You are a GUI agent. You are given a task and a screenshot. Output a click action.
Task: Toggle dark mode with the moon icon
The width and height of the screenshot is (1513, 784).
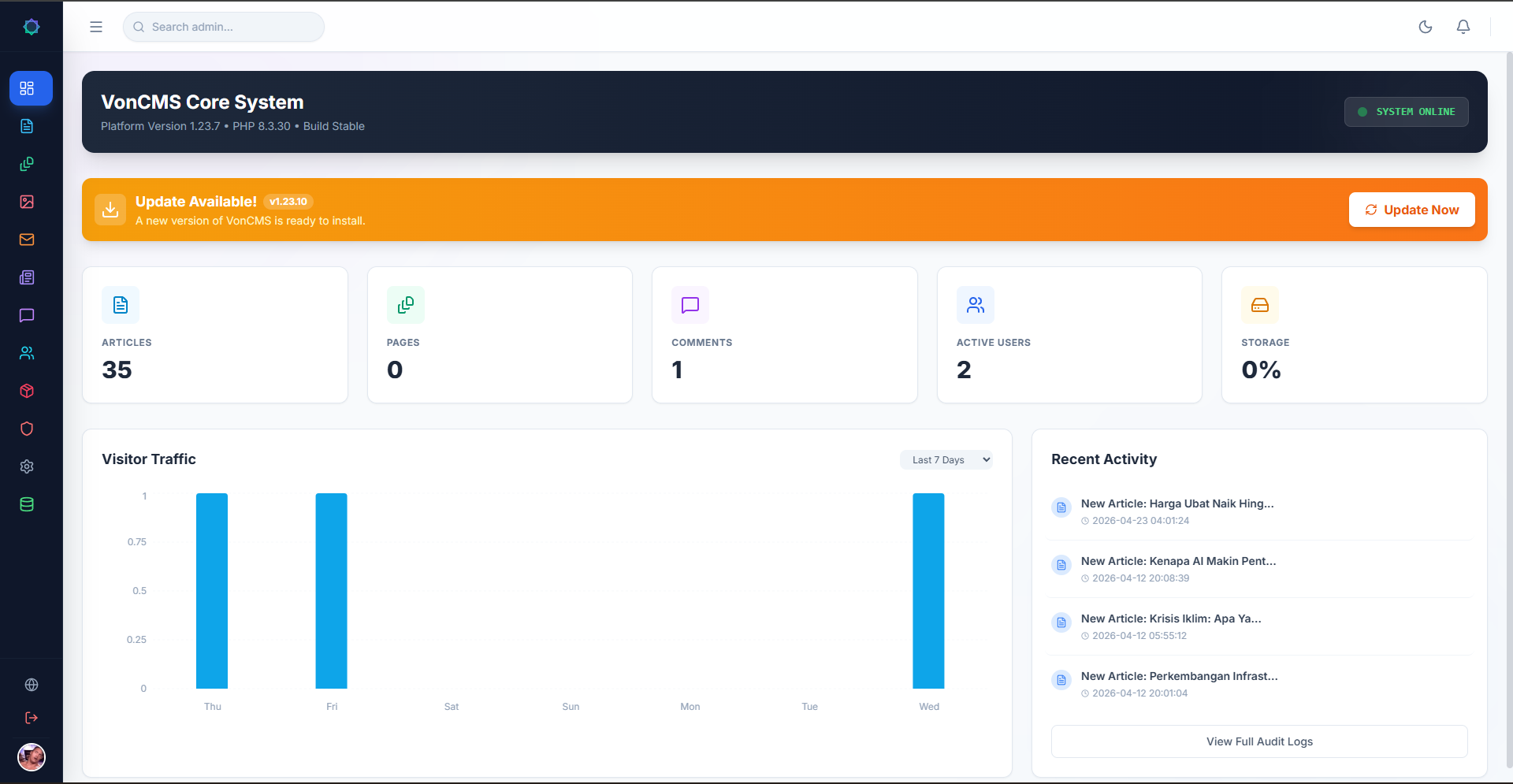click(1426, 27)
